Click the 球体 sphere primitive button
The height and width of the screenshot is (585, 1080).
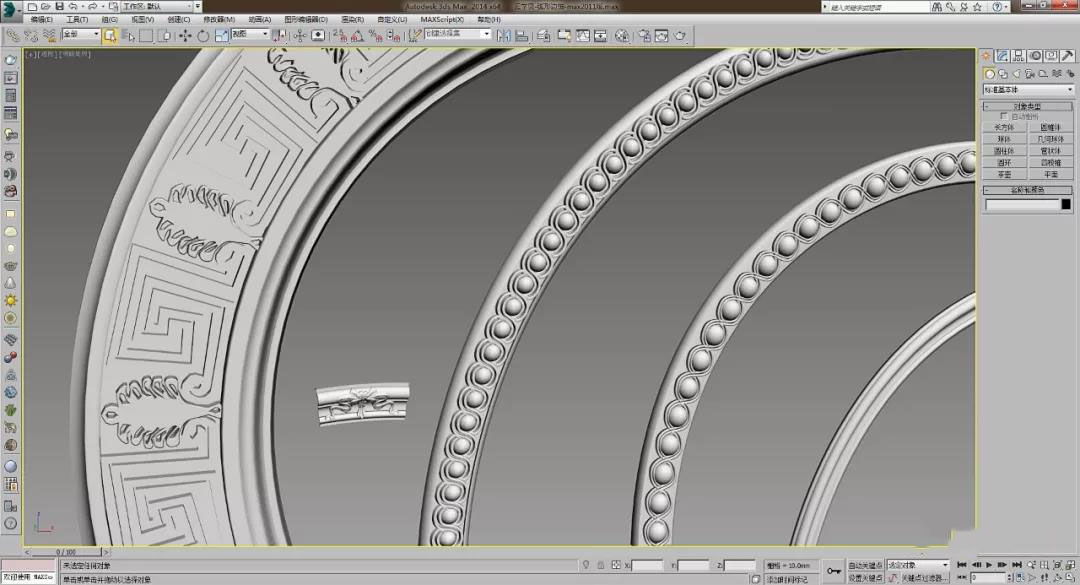click(x=1004, y=139)
